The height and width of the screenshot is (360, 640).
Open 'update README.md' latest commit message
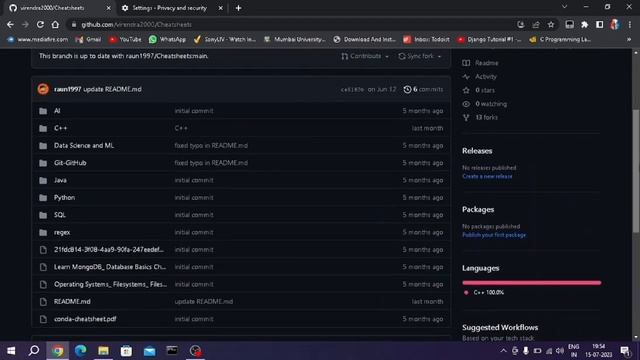pyautogui.click(x=112, y=89)
